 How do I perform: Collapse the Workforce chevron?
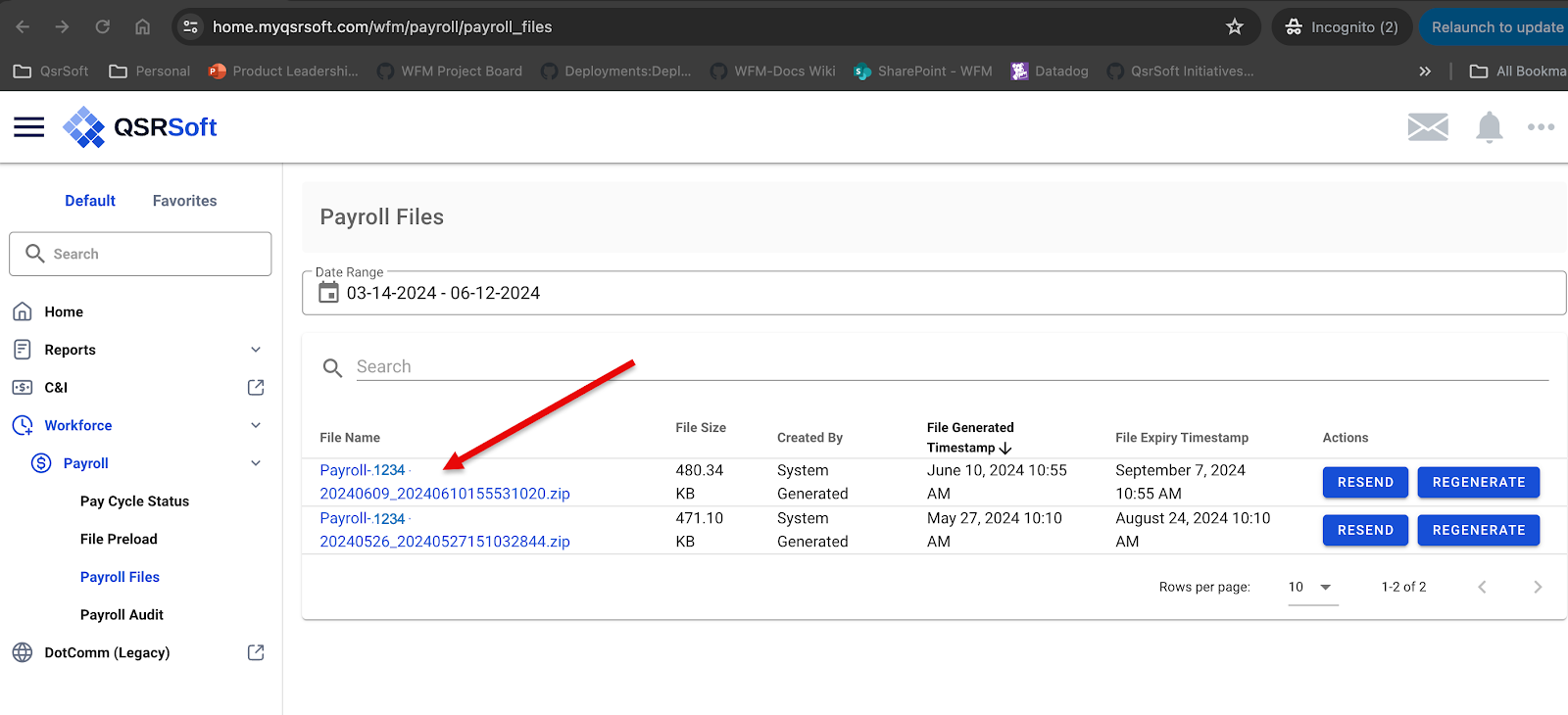pos(256,425)
